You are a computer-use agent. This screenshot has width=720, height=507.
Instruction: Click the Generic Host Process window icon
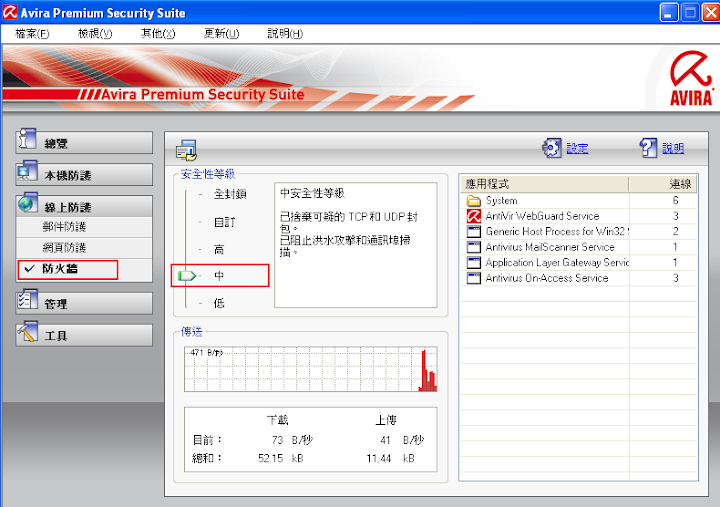click(473, 231)
